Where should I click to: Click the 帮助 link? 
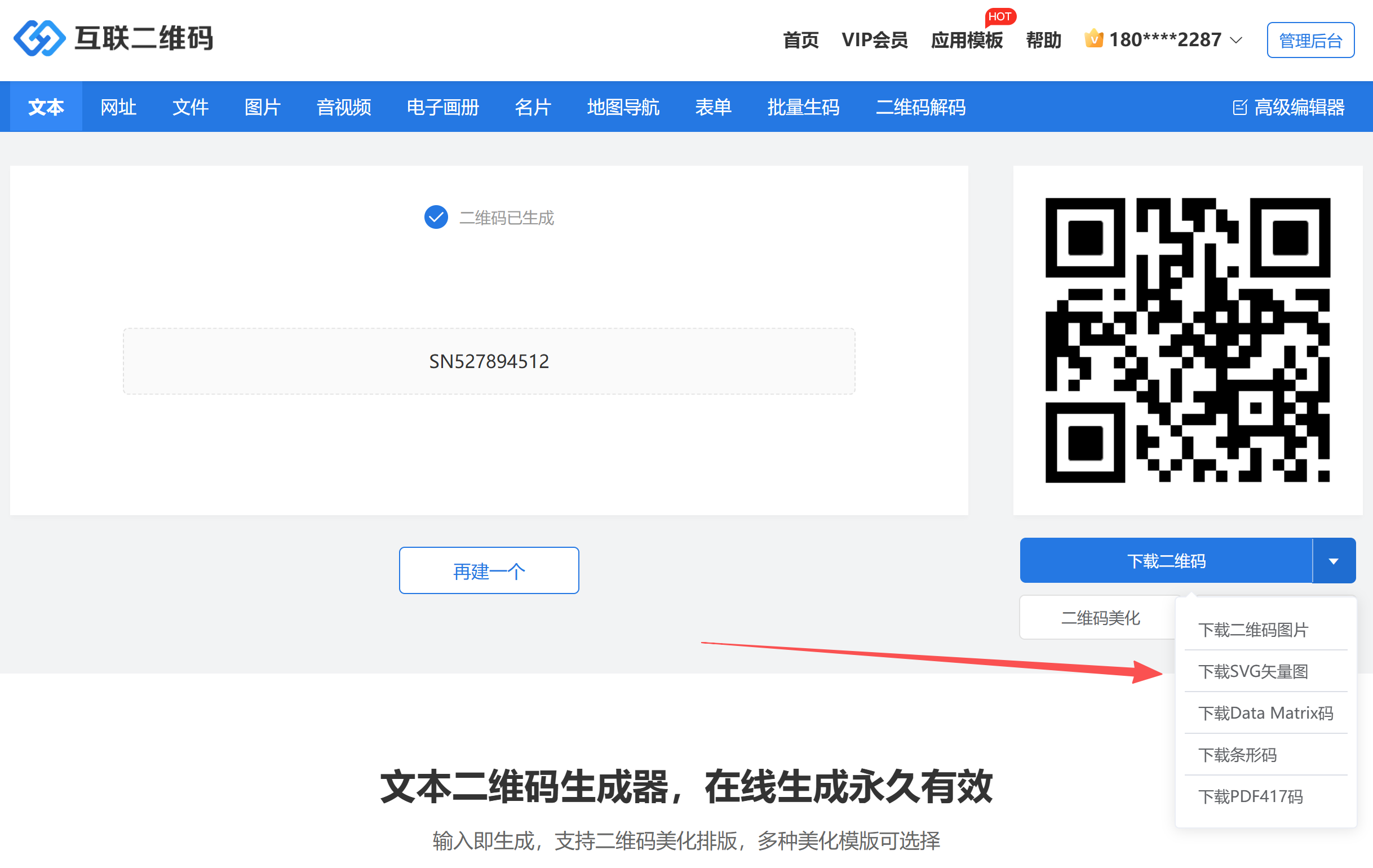pos(1043,40)
